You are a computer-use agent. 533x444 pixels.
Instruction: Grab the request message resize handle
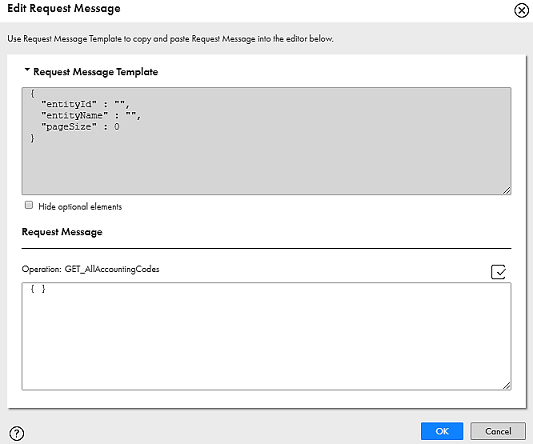point(506,386)
